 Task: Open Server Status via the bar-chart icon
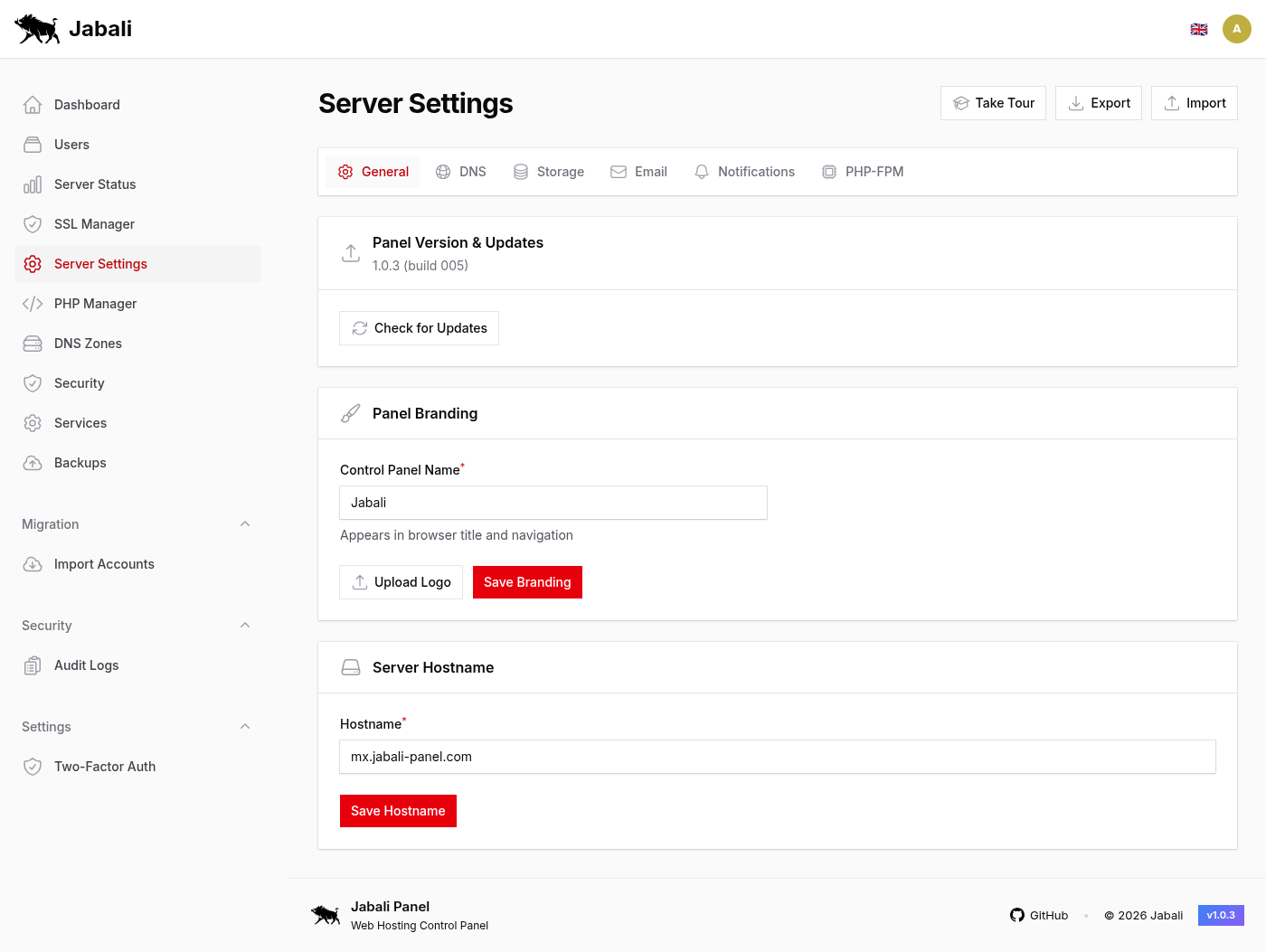(x=33, y=184)
